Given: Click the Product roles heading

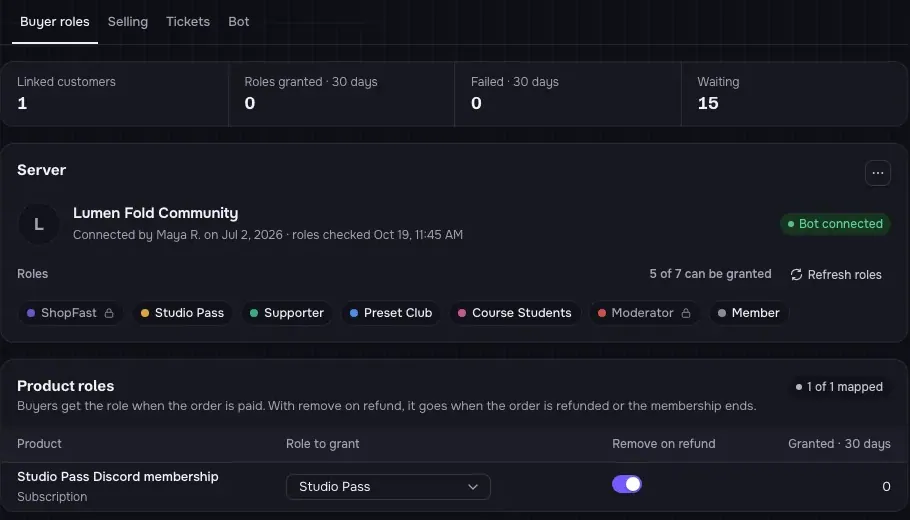Looking at the screenshot, I should click(x=66, y=386).
